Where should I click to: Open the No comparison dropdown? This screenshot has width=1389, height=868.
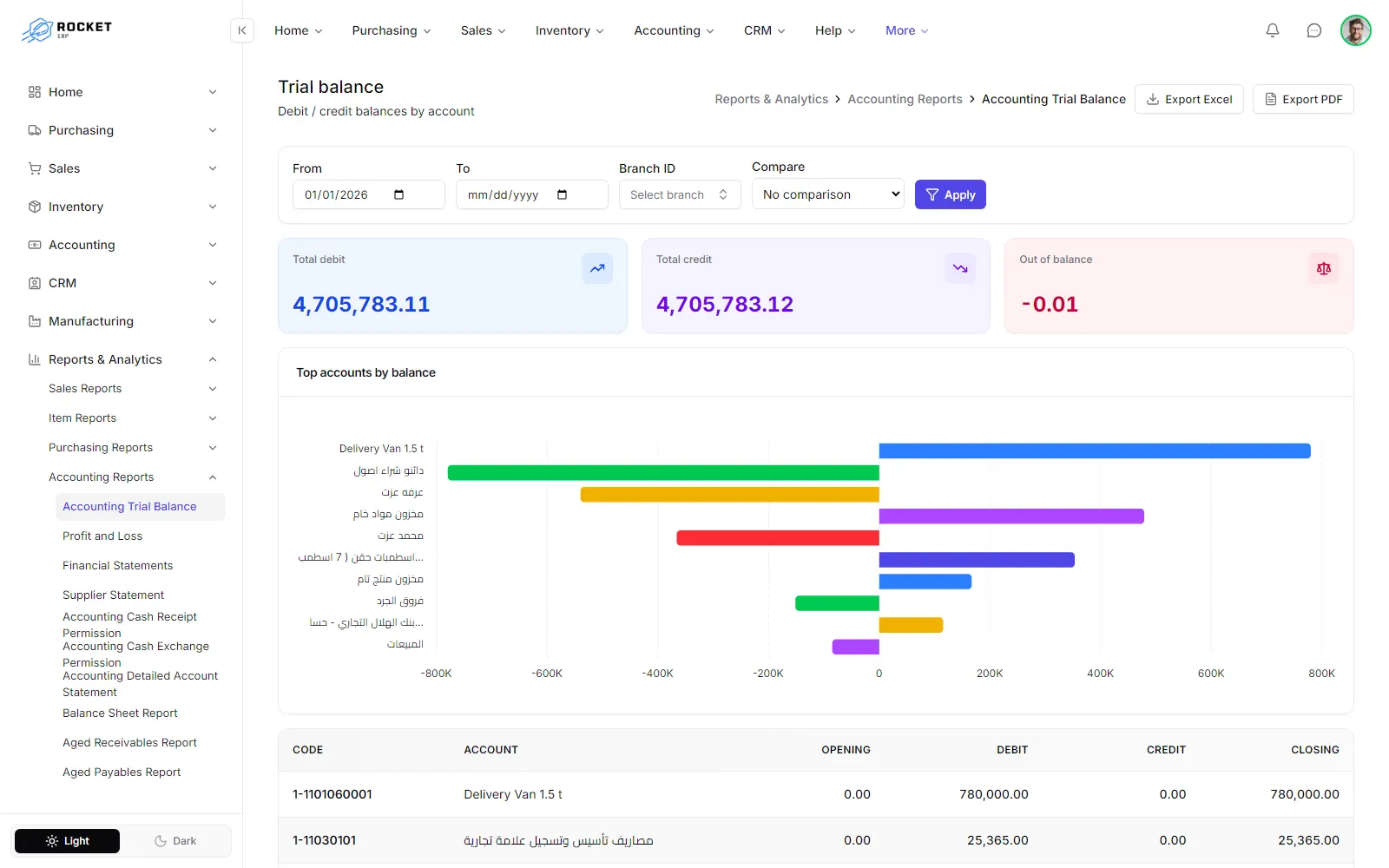coord(828,194)
